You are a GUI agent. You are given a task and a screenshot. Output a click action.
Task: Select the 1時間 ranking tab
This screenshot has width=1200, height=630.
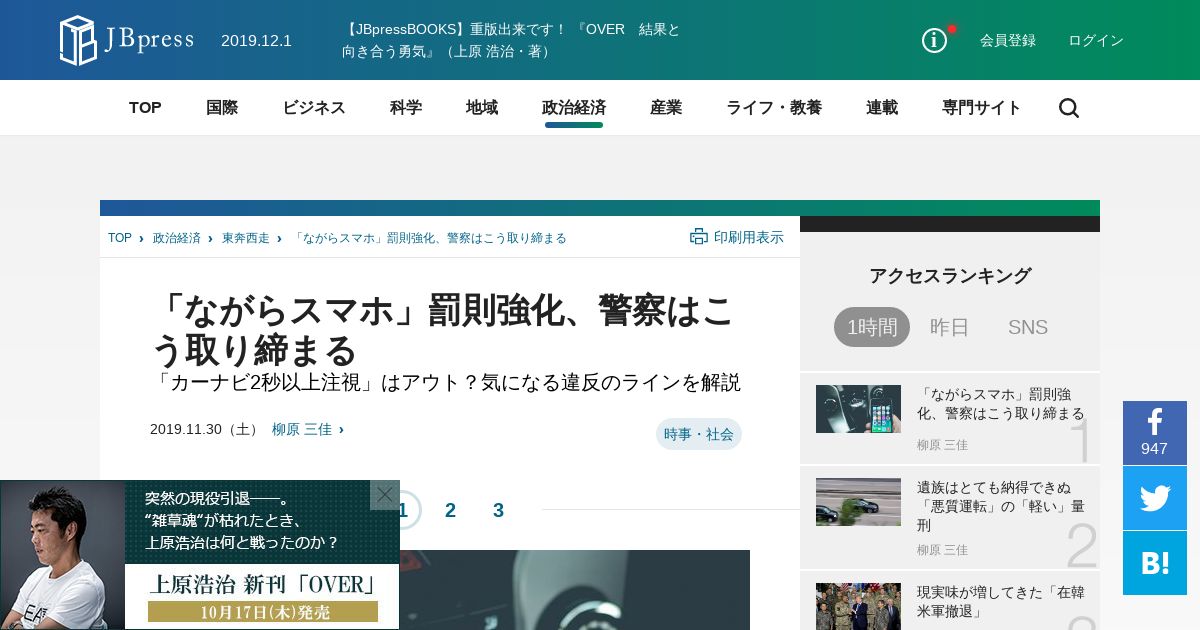point(872,327)
